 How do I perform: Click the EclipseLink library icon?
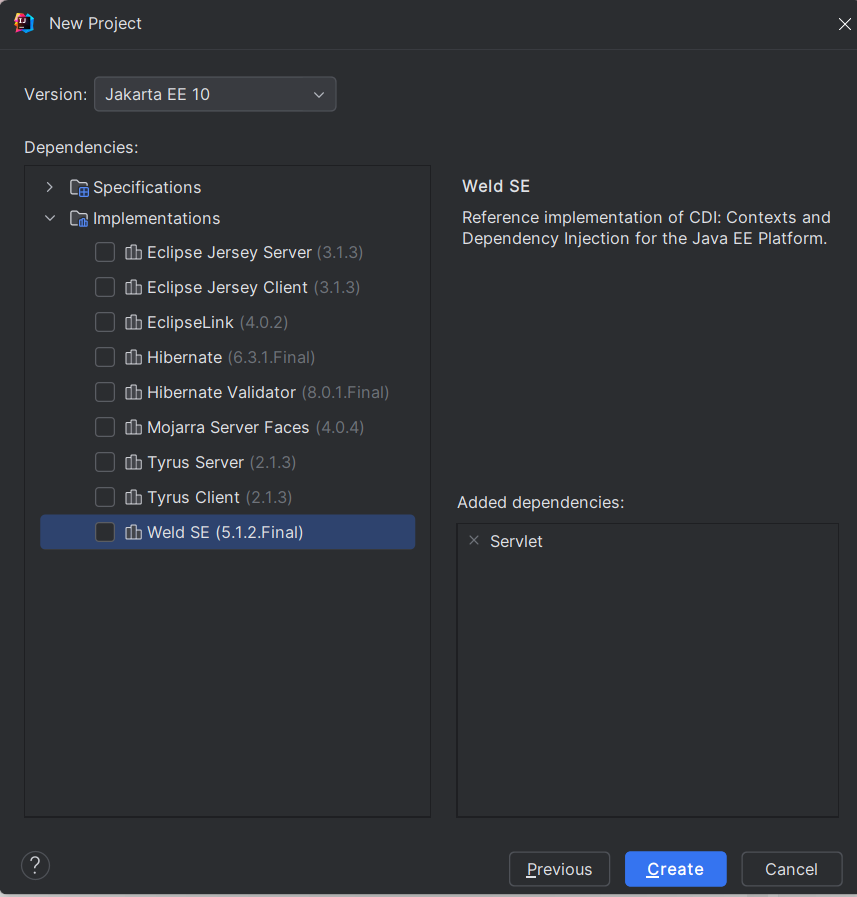coord(133,322)
